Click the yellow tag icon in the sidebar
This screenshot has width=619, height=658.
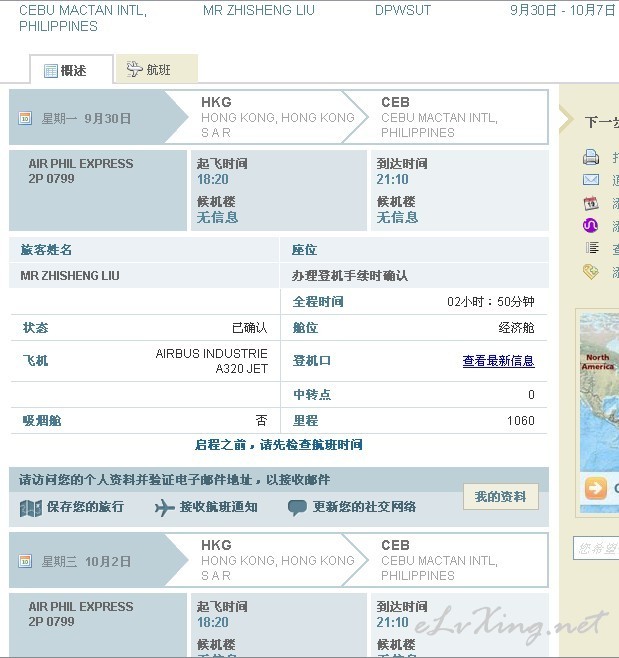click(590, 272)
